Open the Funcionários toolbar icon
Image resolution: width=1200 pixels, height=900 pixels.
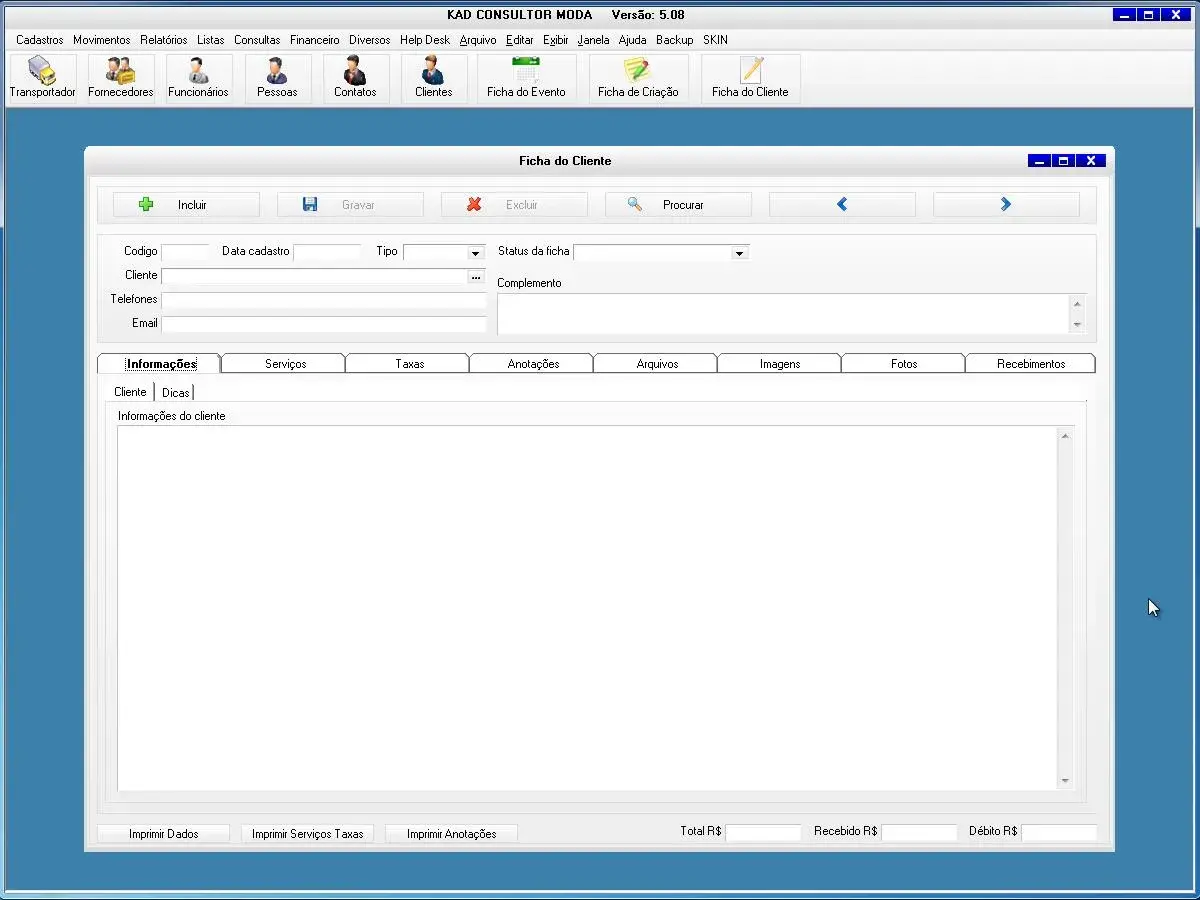(198, 72)
